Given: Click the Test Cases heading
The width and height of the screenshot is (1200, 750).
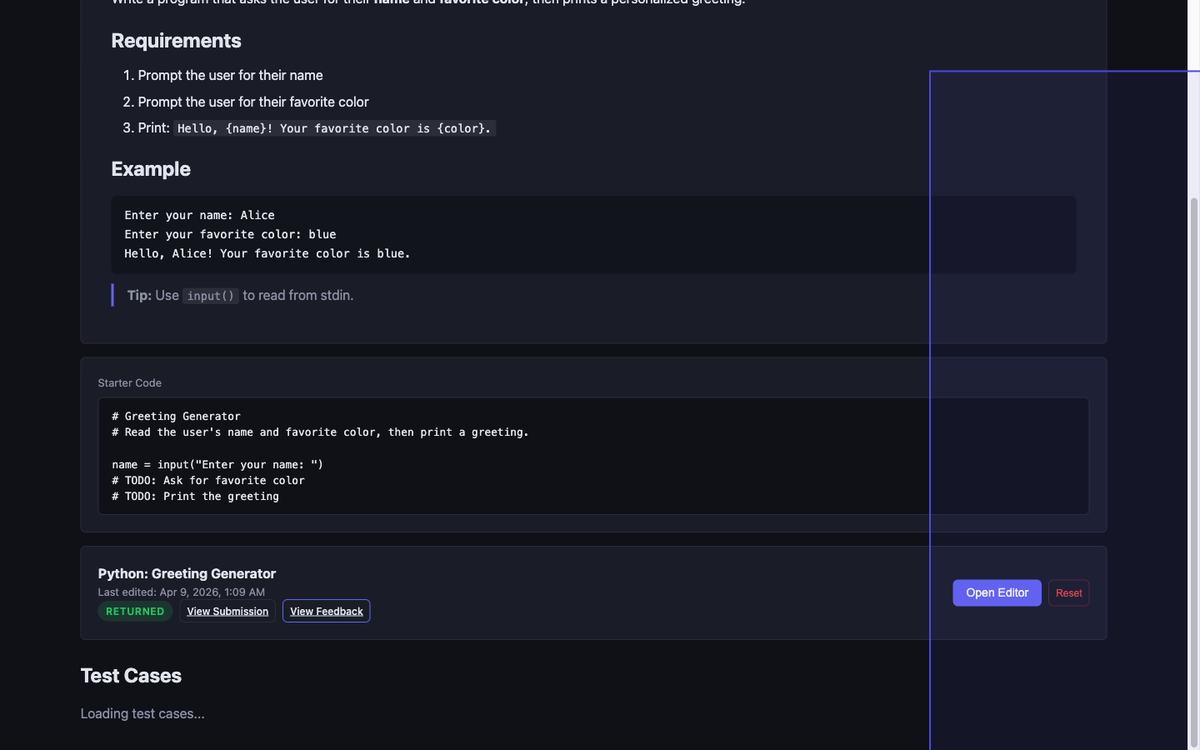Looking at the screenshot, I should (131, 676).
